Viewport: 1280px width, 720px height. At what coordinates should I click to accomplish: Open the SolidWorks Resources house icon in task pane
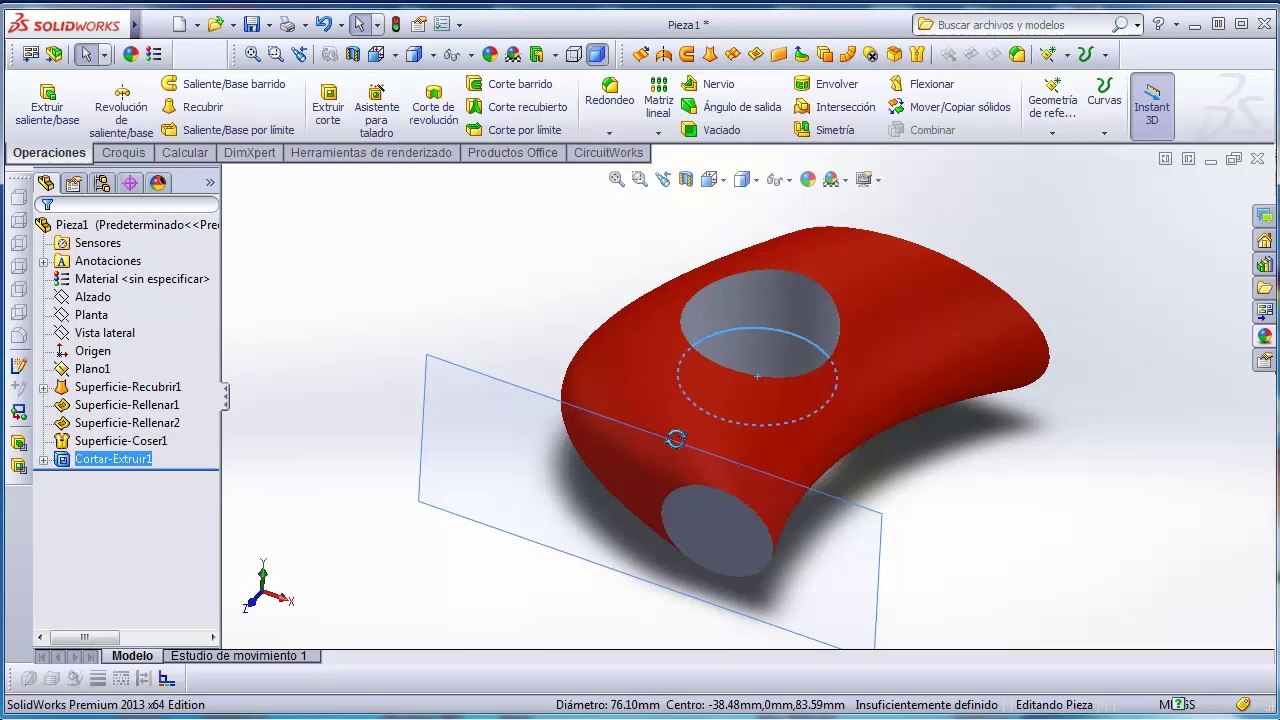click(x=1265, y=241)
